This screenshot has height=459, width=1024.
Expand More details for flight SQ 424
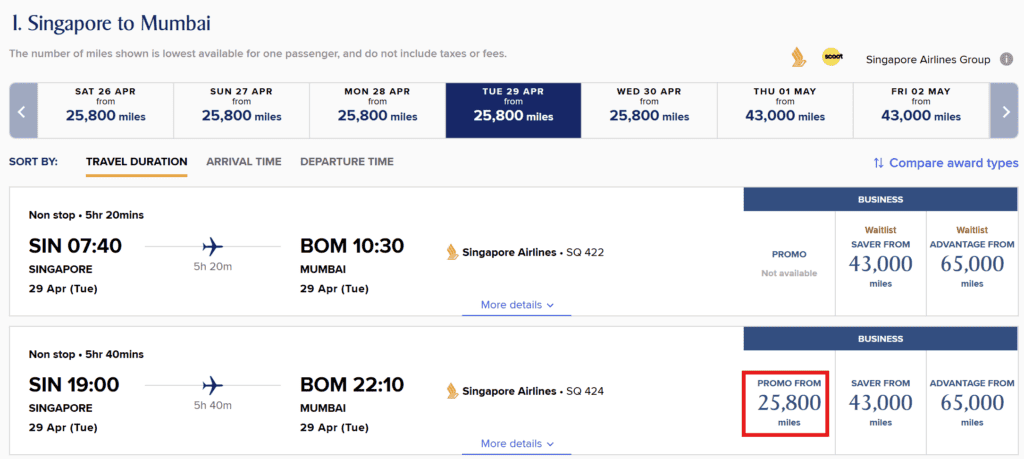[x=517, y=444]
